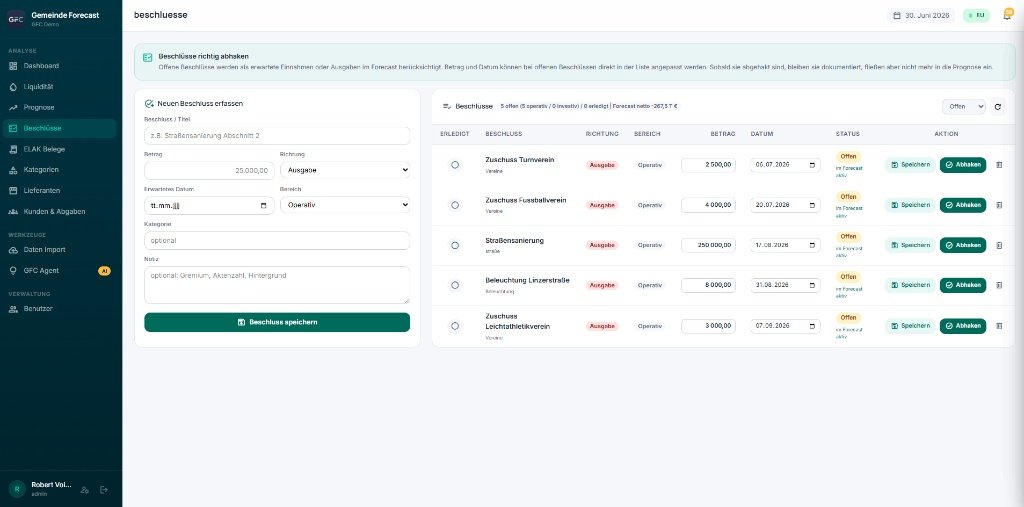Viewport: 1024px width, 507px height.
Task: Open Benutzer in the sidebar
Action: point(59,308)
